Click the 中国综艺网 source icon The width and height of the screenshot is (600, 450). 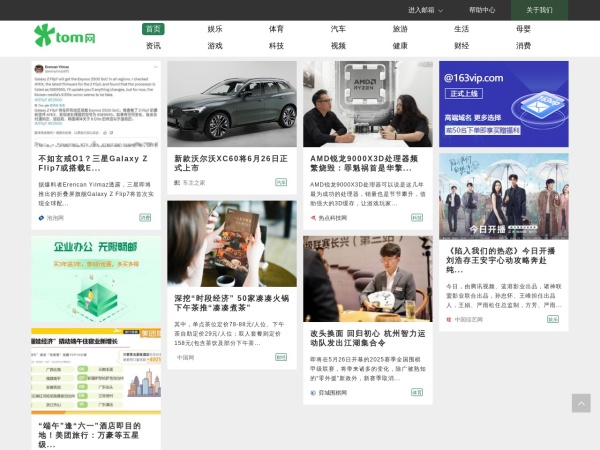click(449, 320)
